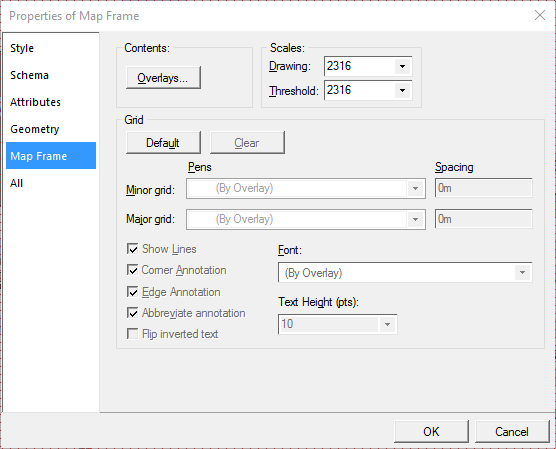Screen dimensions: 556x449
Task: Disable Abbreviate annotation checkbox
Action: (x=133, y=313)
